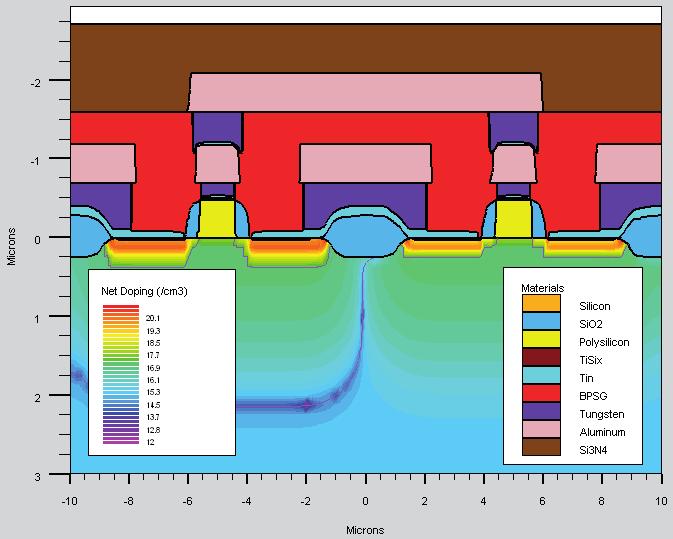Click the wide top aluminum metal layer
The image size is (673, 539).
click(365, 92)
